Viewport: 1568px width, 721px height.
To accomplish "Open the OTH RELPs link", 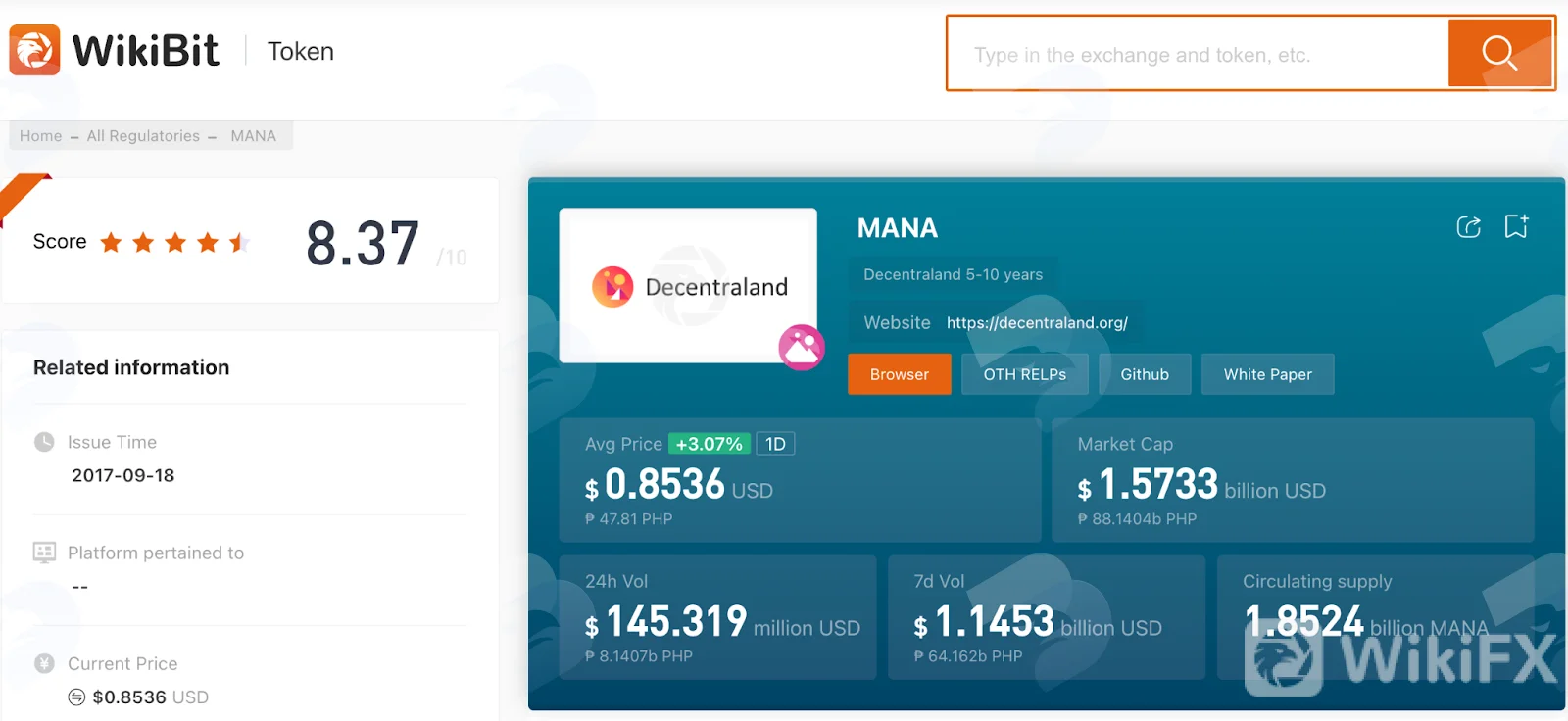I will pos(1025,374).
